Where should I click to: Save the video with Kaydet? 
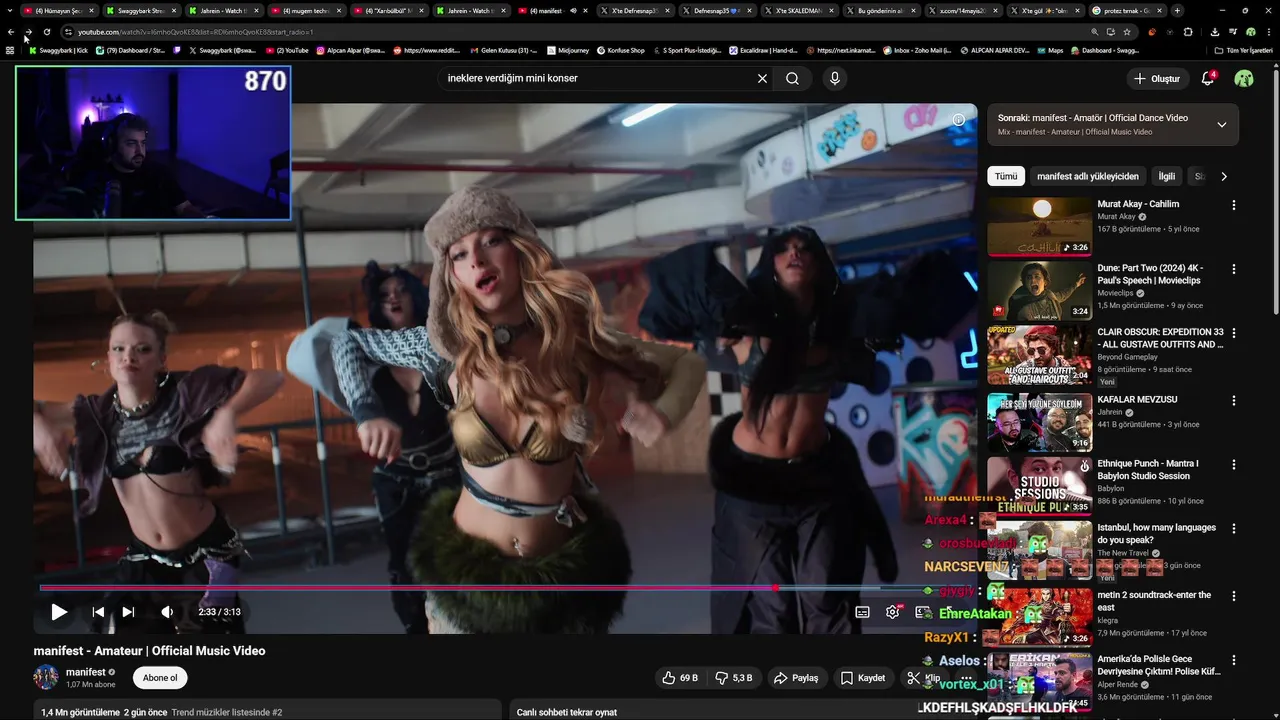(863, 678)
